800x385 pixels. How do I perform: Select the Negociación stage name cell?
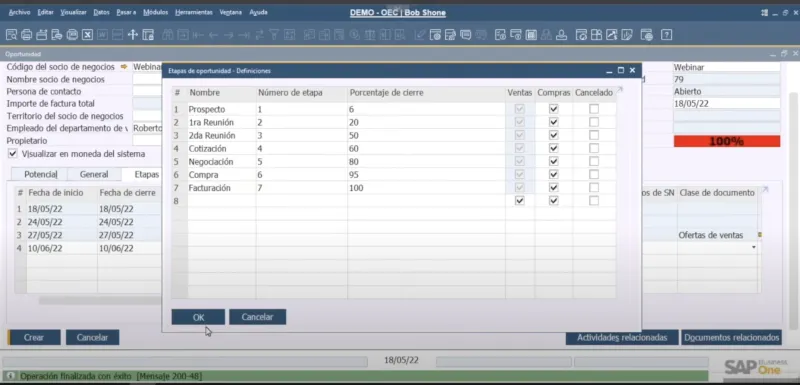point(221,162)
